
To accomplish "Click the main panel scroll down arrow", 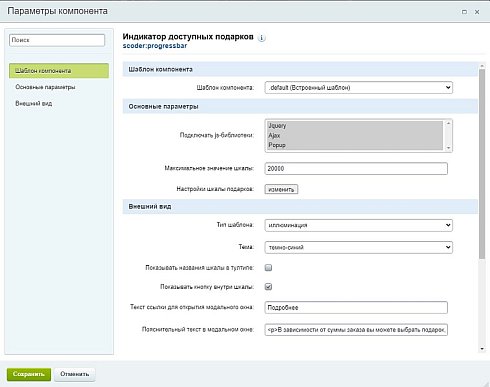I will (x=482, y=349).
